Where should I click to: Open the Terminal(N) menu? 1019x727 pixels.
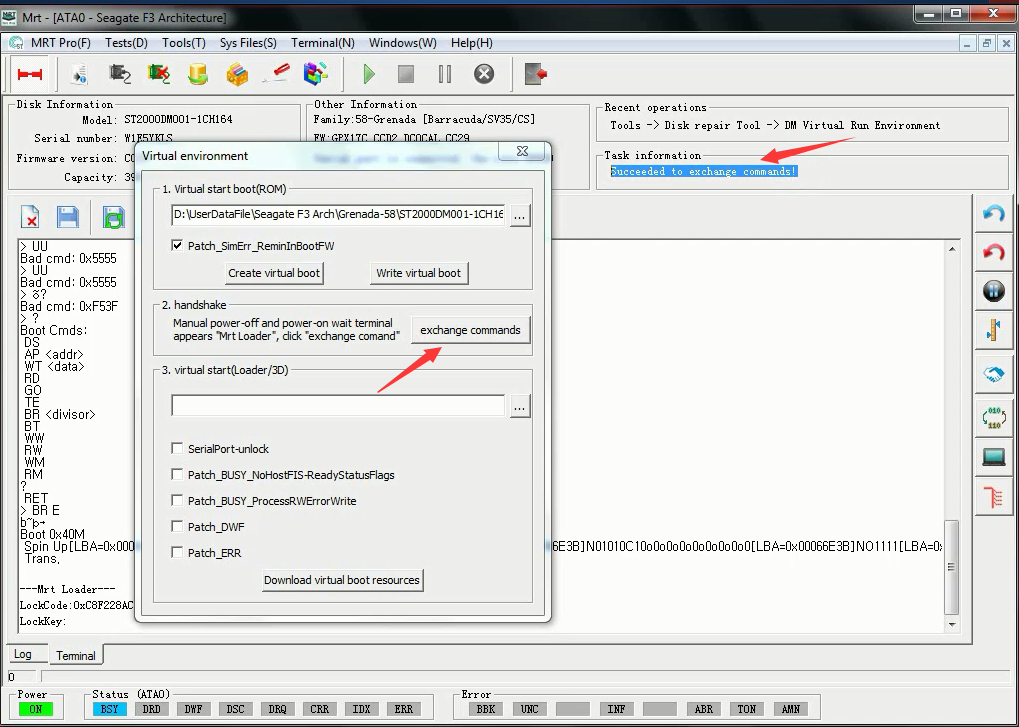coord(322,43)
